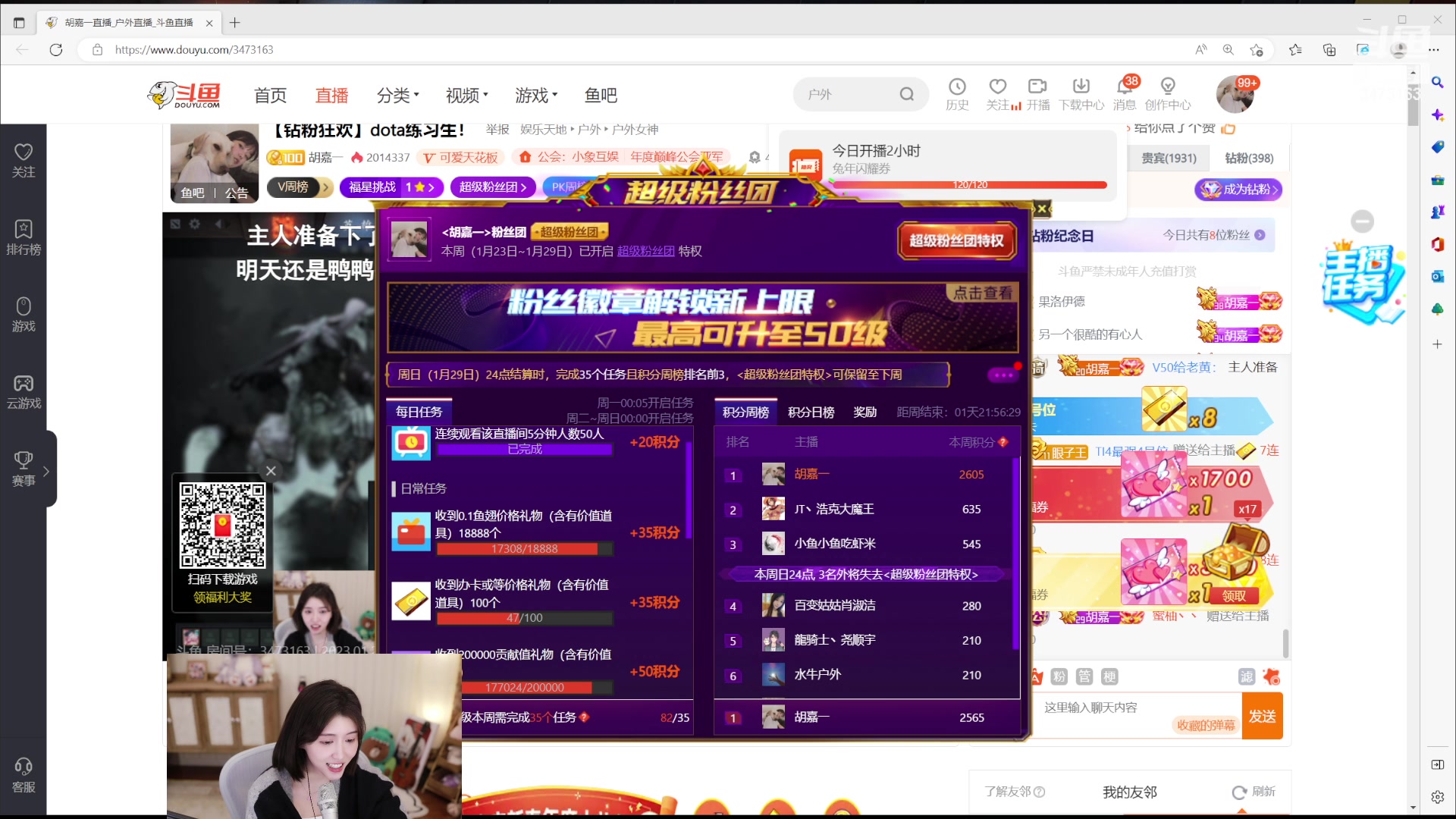Open the 客服 support icon
The width and height of the screenshot is (1456, 819).
tap(24, 776)
